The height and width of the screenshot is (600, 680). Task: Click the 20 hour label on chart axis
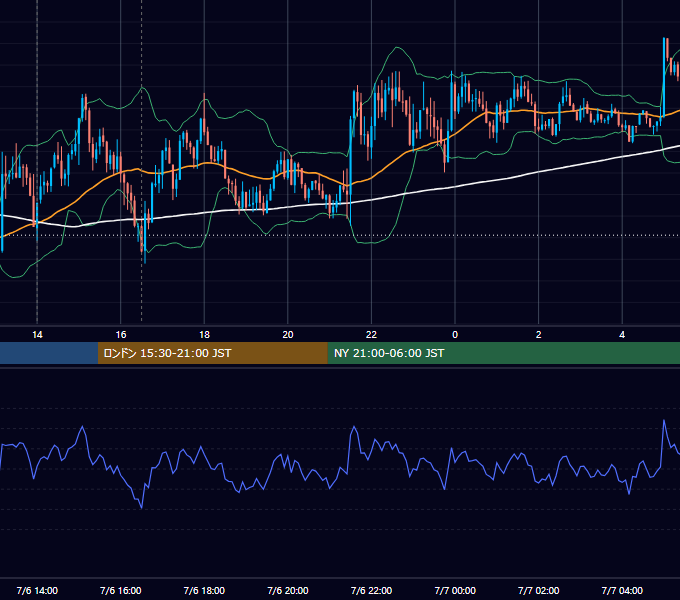pyautogui.click(x=288, y=335)
